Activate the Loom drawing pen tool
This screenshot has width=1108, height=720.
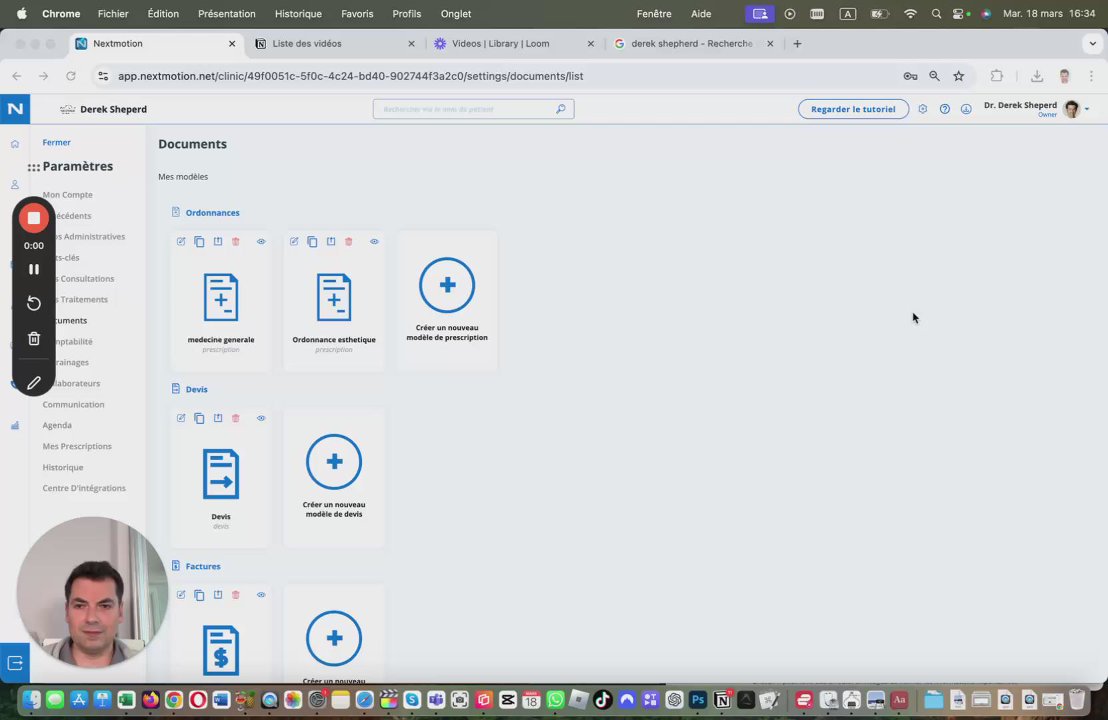33,383
